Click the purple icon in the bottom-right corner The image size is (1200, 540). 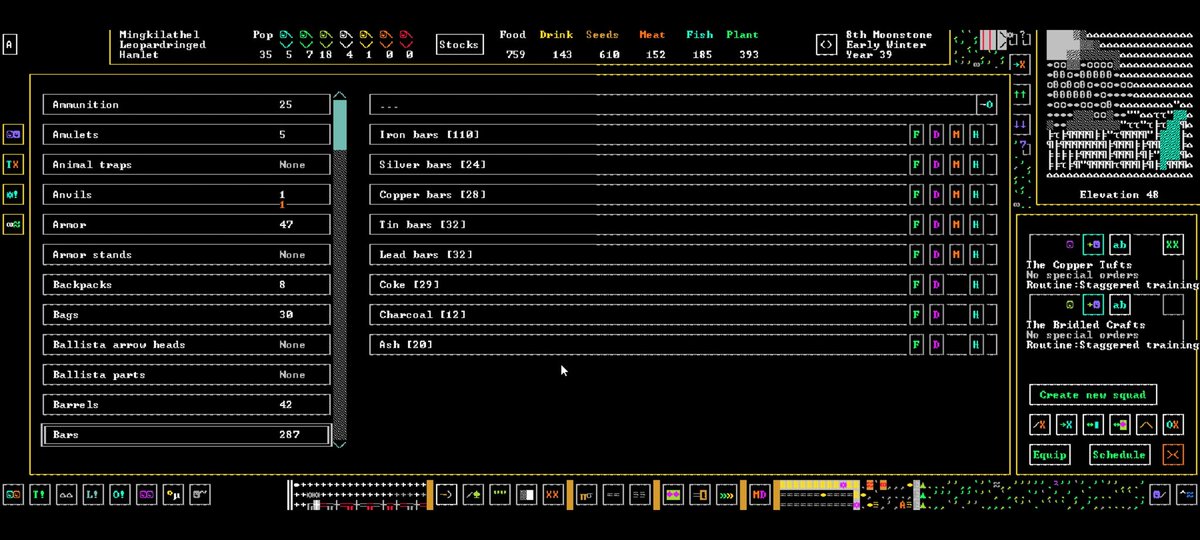(x=1160, y=494)
